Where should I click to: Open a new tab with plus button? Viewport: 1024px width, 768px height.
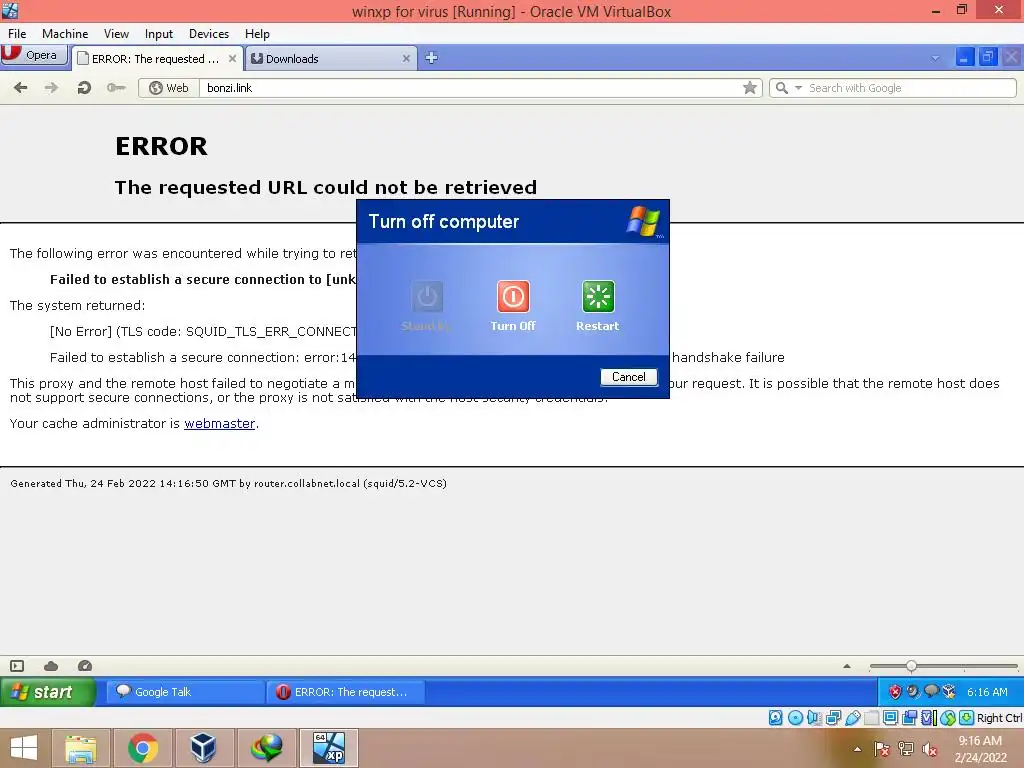pos(431,58)
